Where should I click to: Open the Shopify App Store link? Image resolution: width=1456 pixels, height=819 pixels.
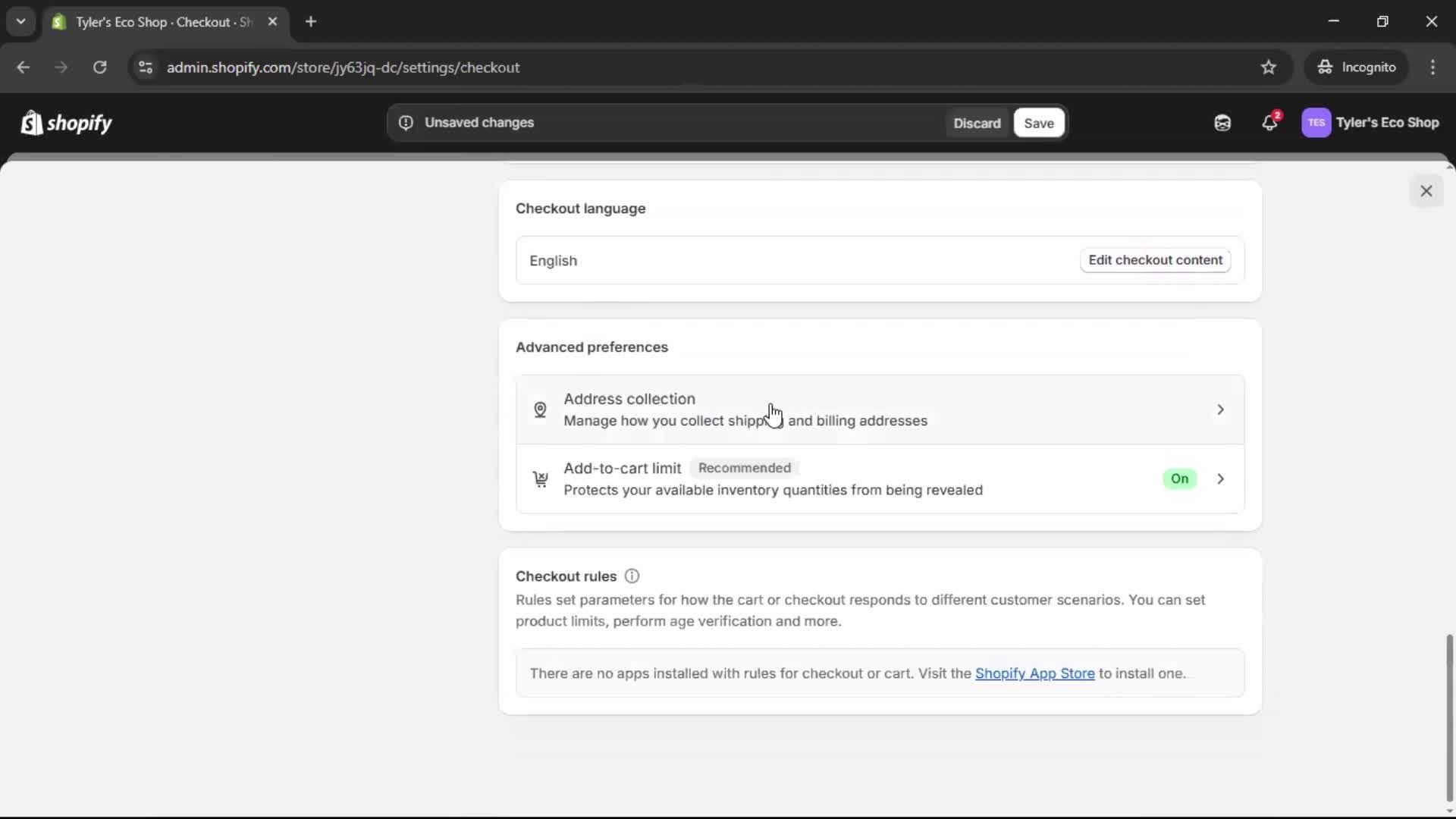tap(1035, 673)
